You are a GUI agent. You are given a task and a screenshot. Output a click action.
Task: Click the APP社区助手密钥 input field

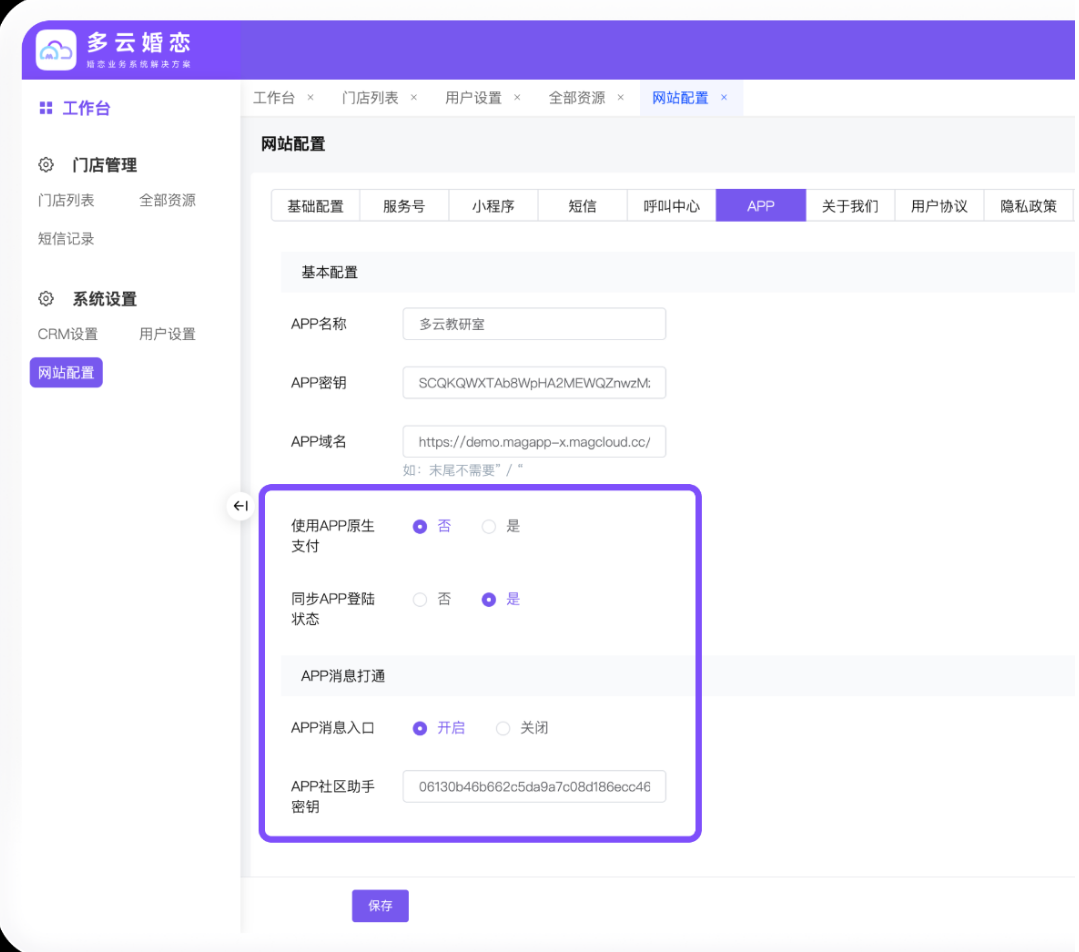point(534,787)
